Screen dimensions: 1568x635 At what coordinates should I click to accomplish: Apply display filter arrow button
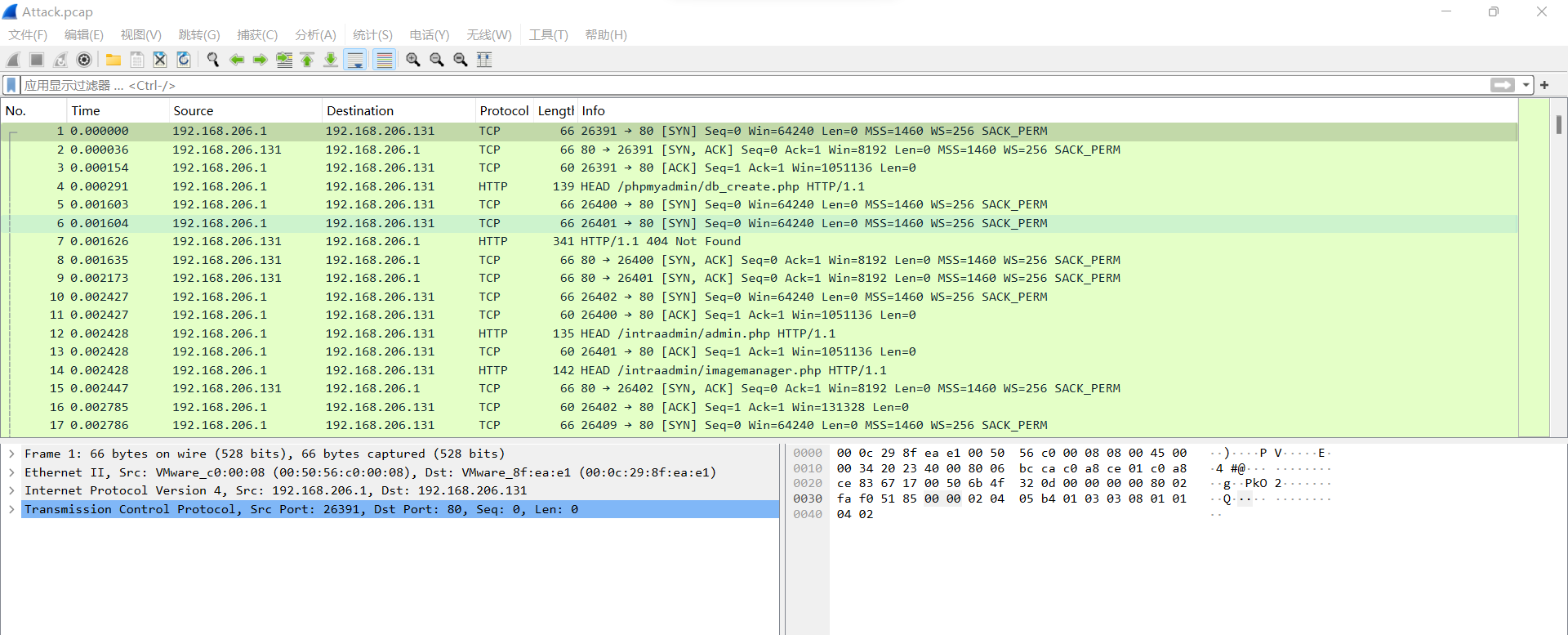point(1502,85)
